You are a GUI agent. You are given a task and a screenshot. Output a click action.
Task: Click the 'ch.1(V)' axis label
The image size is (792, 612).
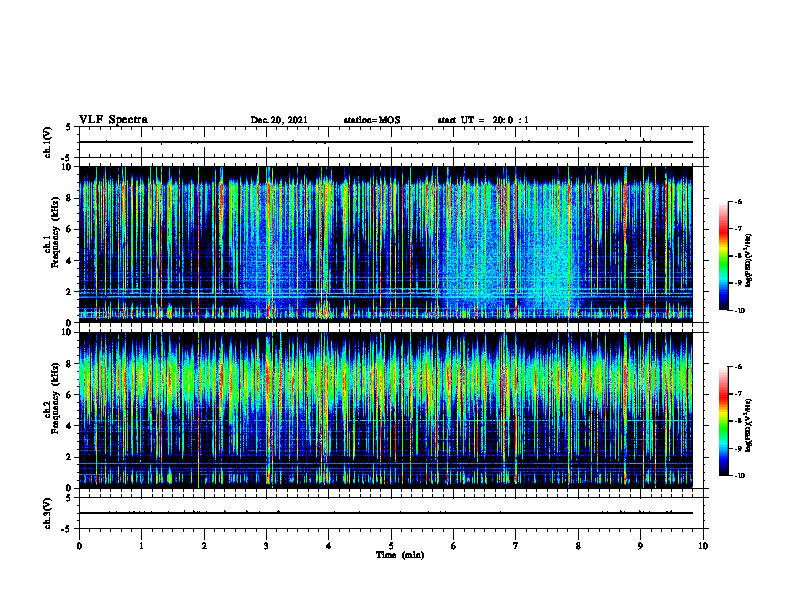pos(48,142)
